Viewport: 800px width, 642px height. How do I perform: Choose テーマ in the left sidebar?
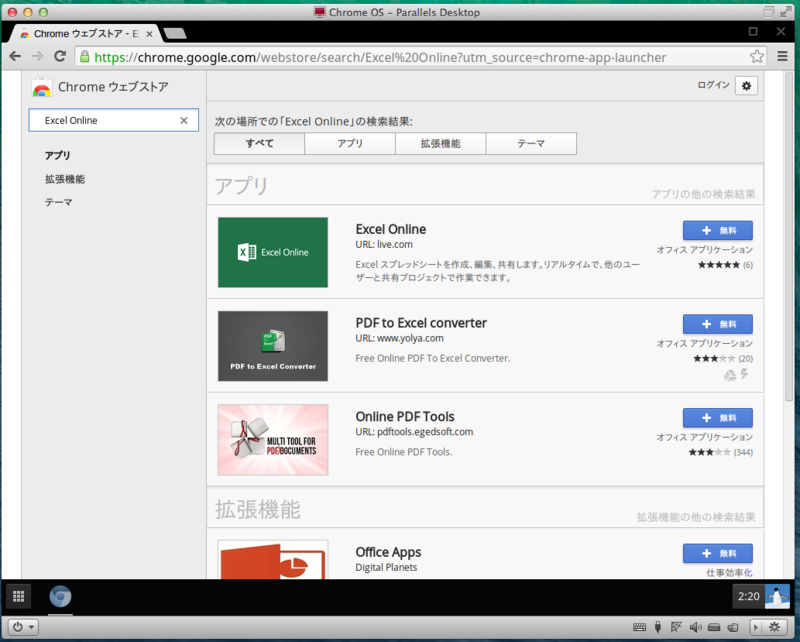[59, 203]
